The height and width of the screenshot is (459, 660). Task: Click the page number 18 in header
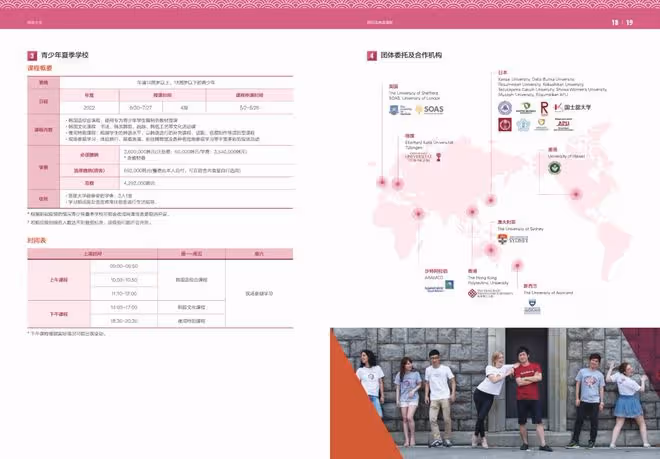615,22
